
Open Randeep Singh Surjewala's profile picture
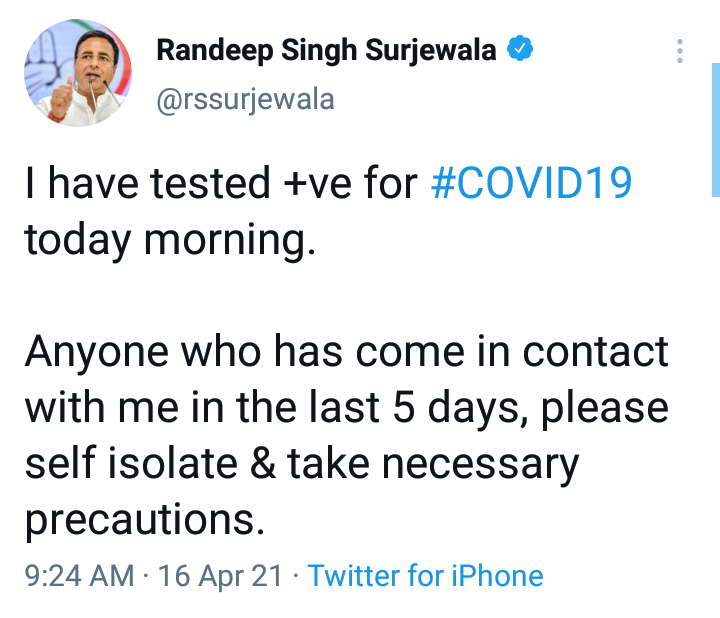click(78, 73)
